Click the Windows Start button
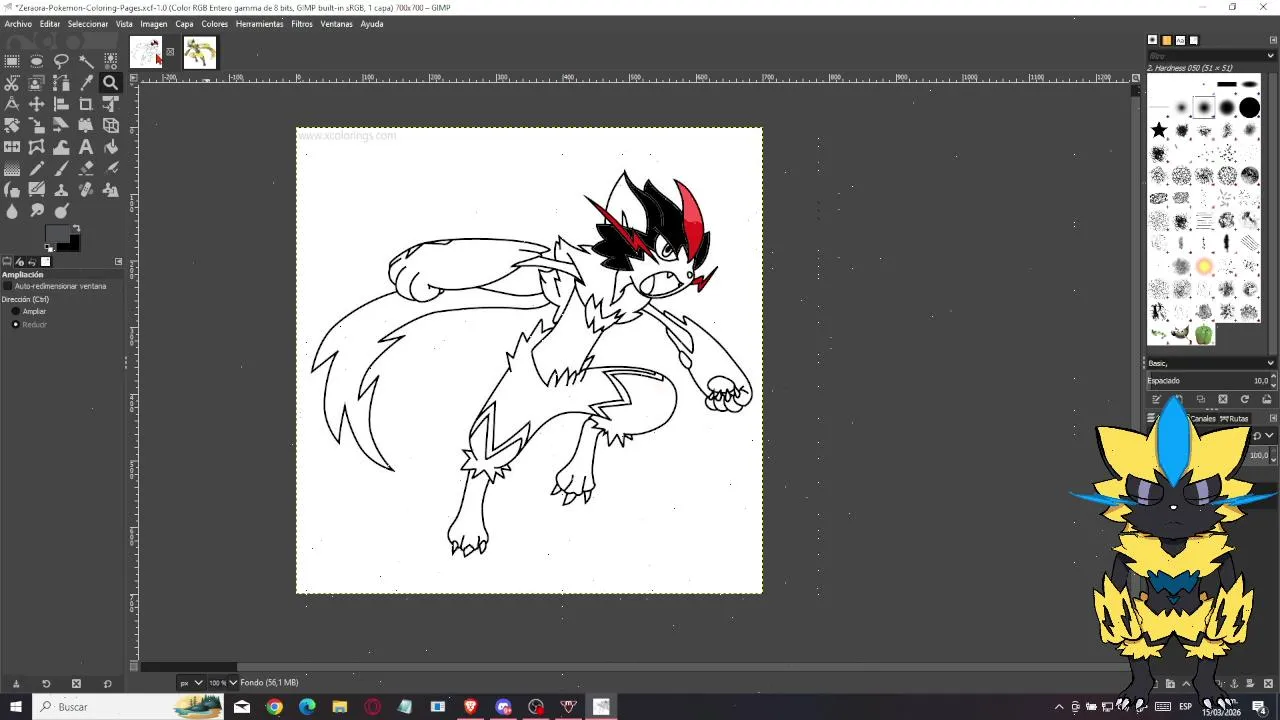Image resolution: width=1280 pixels, height=720 pixels. pyautogui.click(x=16, y=707)
